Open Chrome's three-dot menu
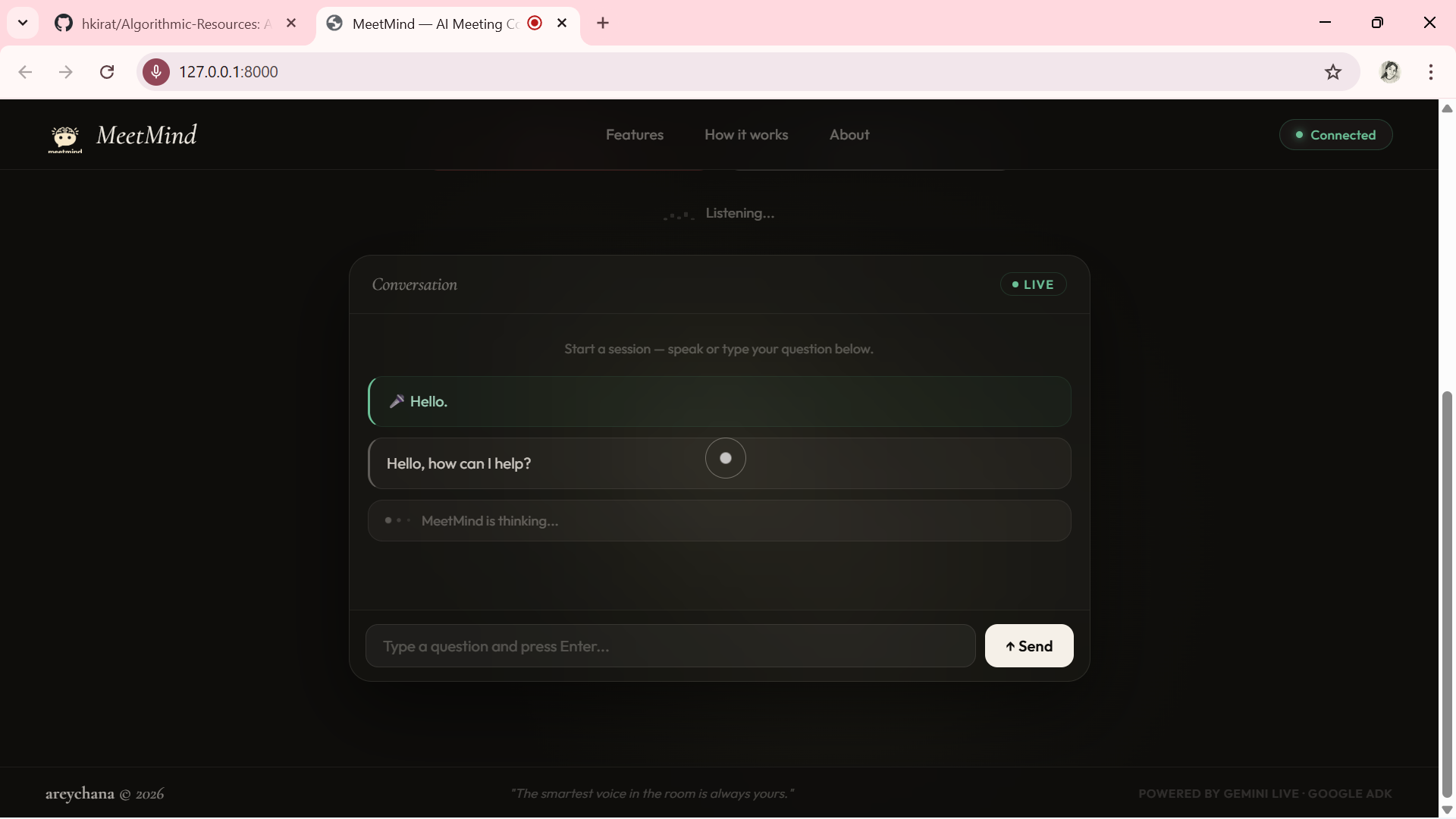This screenshot has height=819, width=1456. [1431, 72]
